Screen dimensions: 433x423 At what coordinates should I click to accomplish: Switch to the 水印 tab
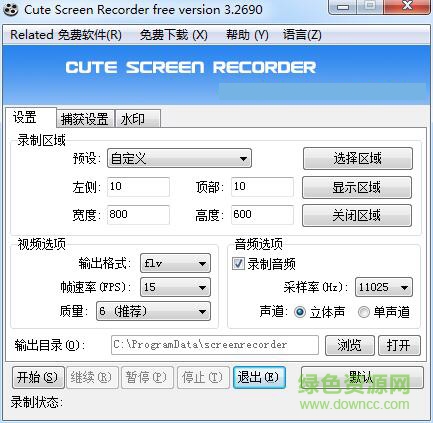coord(137,119)
